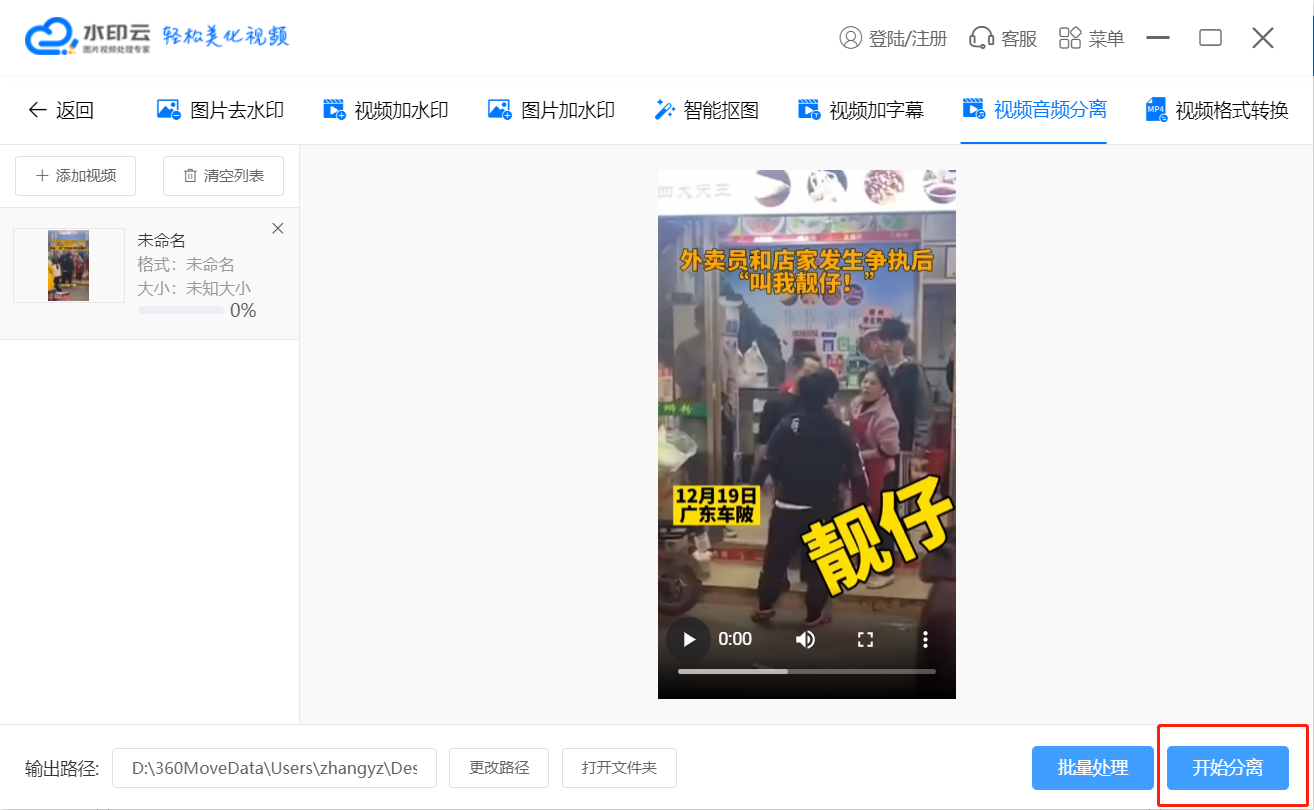Switch to 视频格式转换 tab

tap(1217, 111)
